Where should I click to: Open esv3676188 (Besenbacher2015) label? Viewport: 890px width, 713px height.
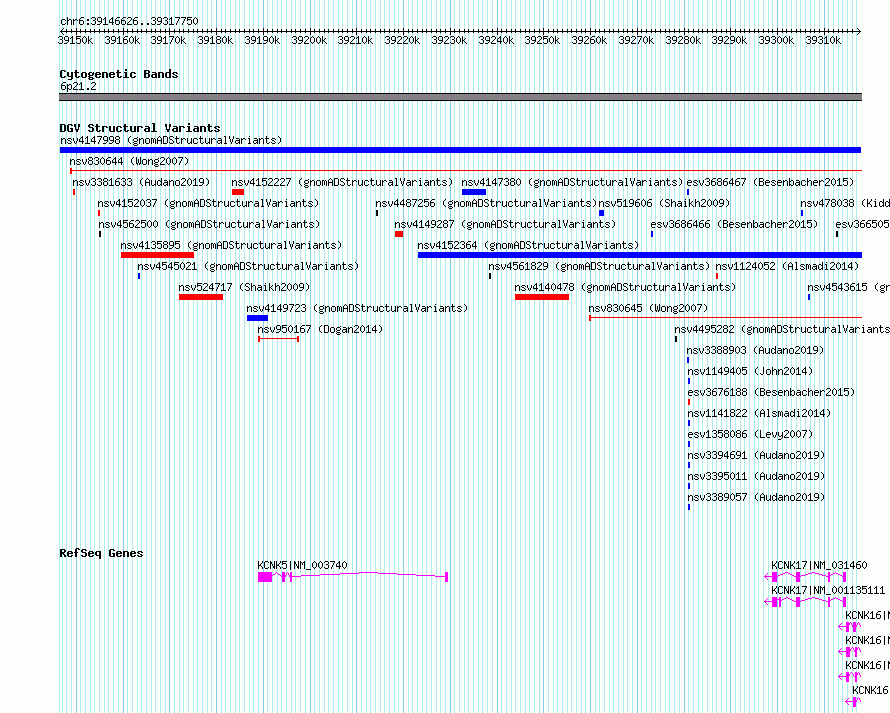coord(771,392)
